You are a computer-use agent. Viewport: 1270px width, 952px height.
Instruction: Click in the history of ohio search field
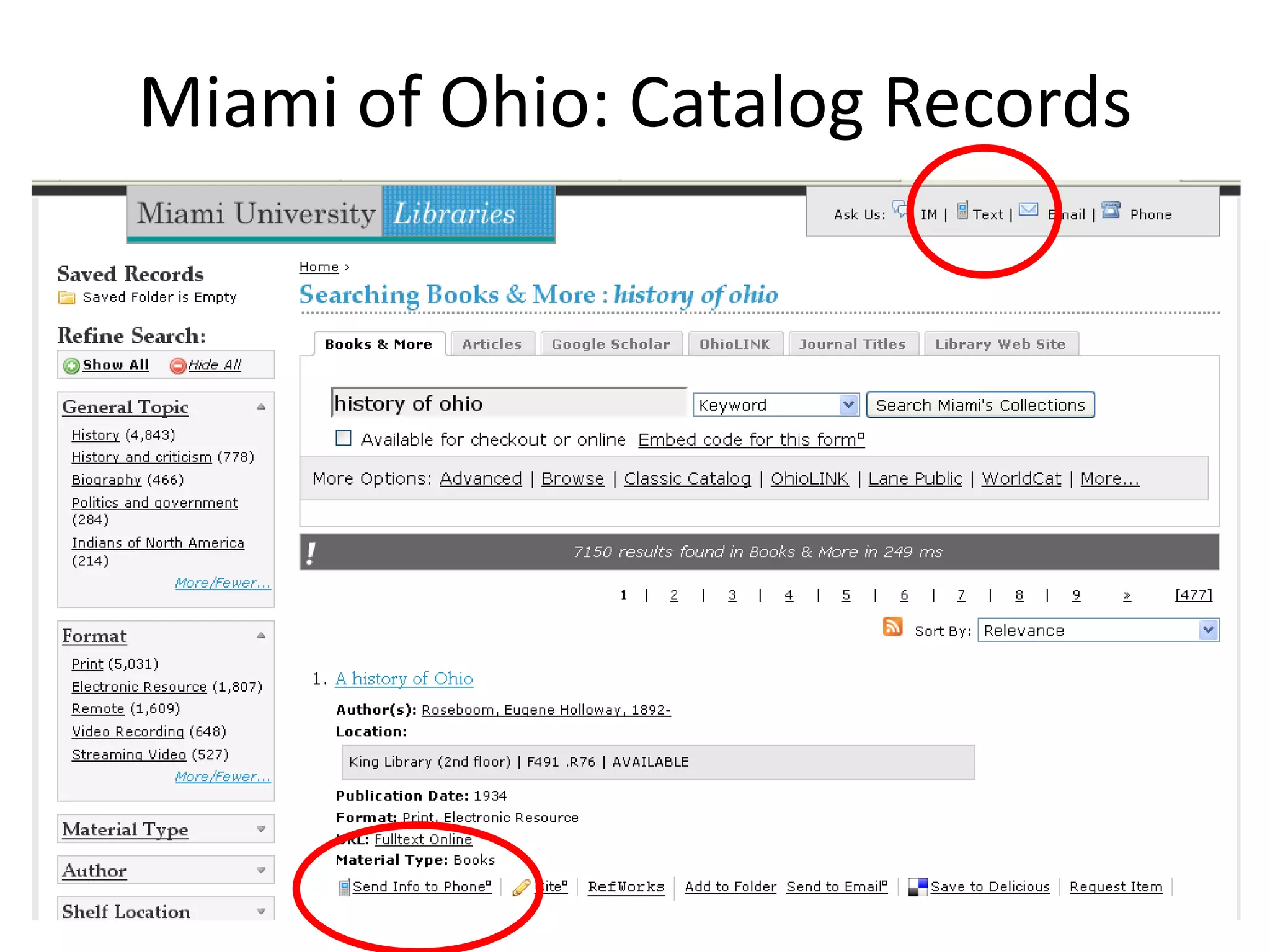coord(508,403)
